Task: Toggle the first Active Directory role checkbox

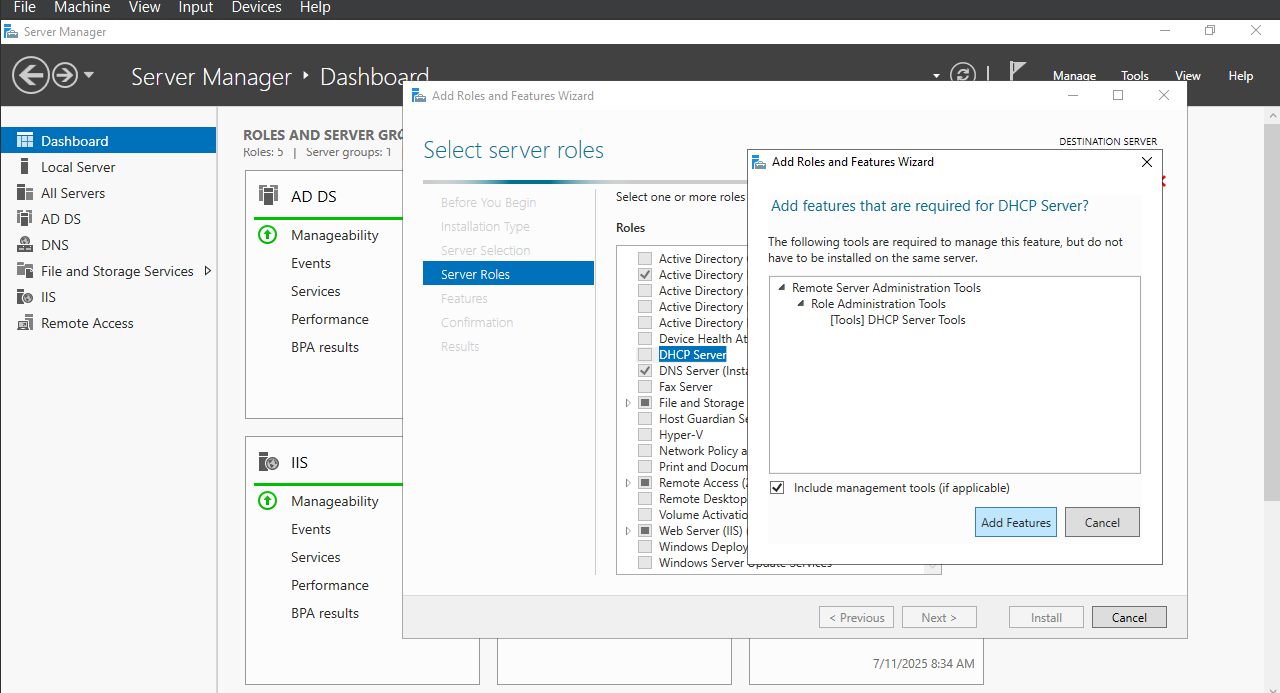Action: click(x=645, y=259)
